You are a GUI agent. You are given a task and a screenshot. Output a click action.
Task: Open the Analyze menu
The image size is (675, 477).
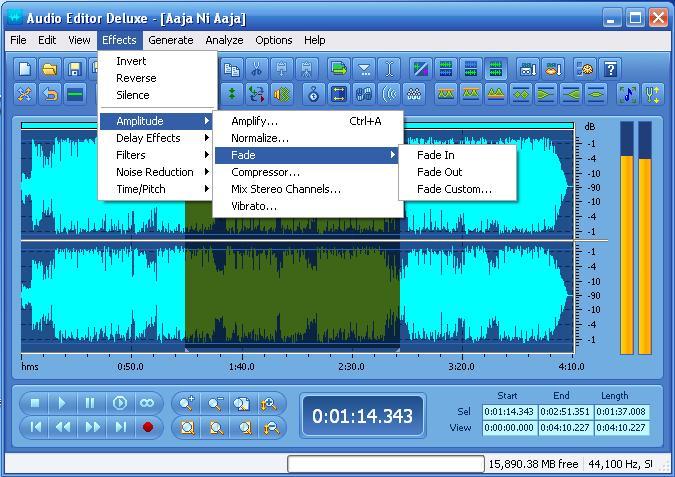[224, 40]
